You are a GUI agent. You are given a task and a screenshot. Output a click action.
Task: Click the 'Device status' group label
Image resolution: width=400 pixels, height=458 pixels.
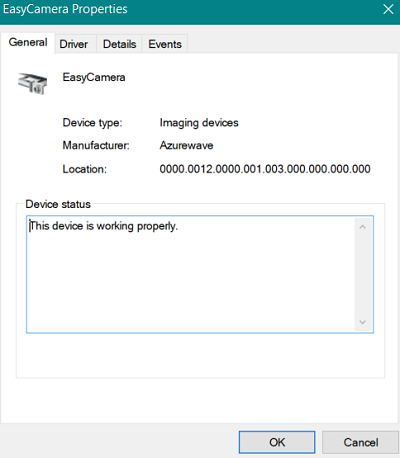point(58,204)
